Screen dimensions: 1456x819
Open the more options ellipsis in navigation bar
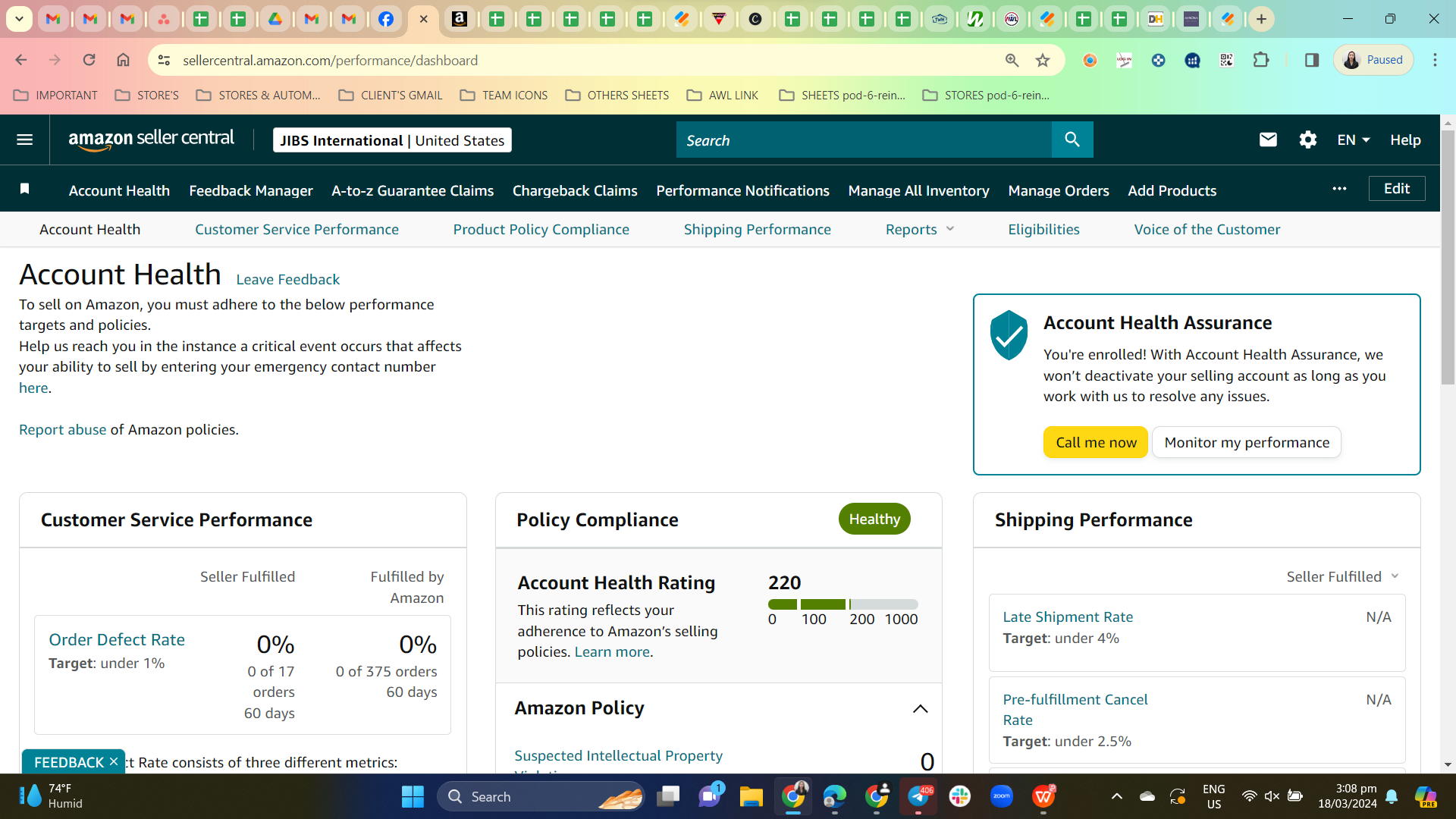click(x=1339, y=189)
